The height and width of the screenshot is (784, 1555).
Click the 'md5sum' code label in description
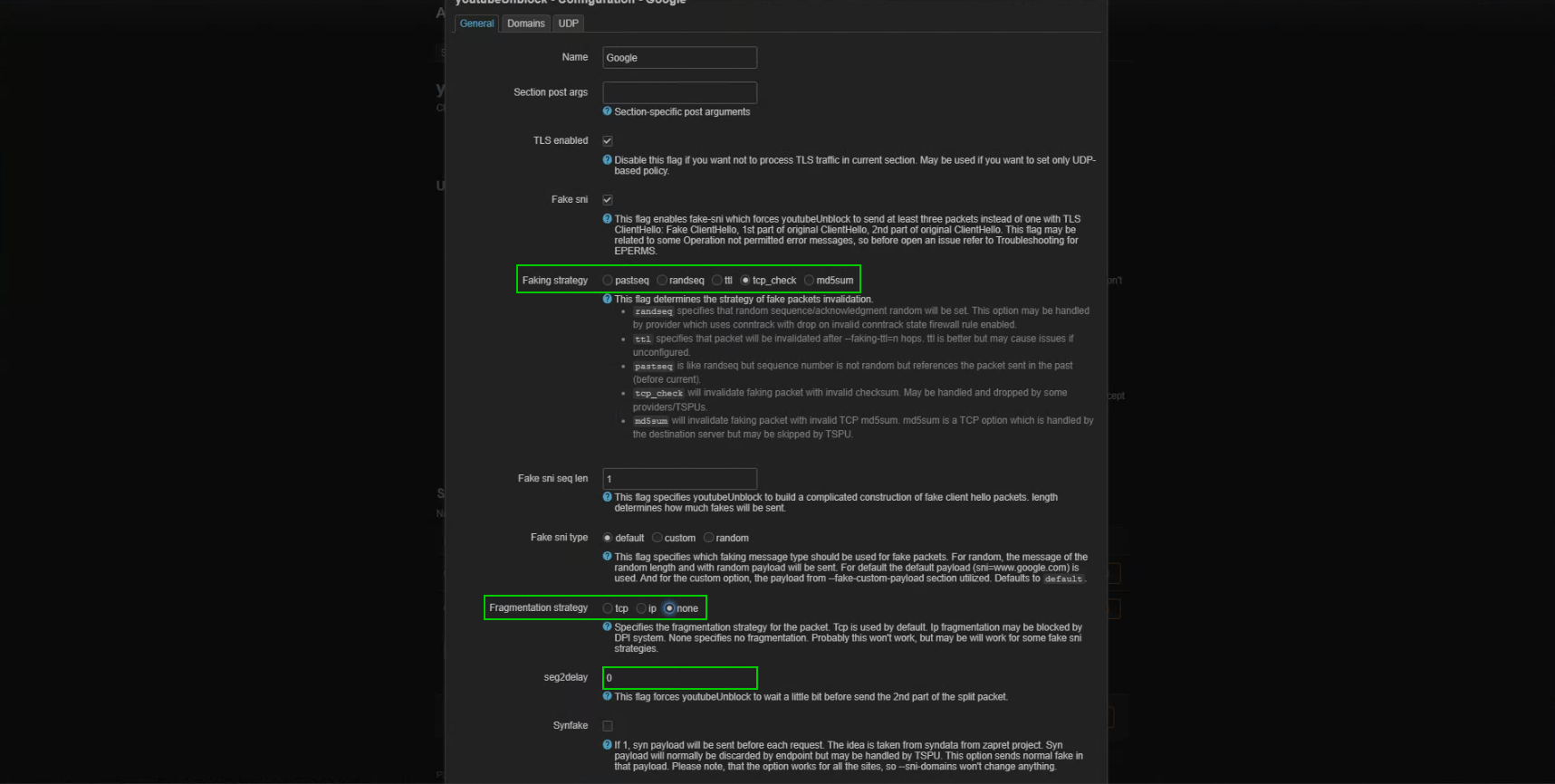651,421
